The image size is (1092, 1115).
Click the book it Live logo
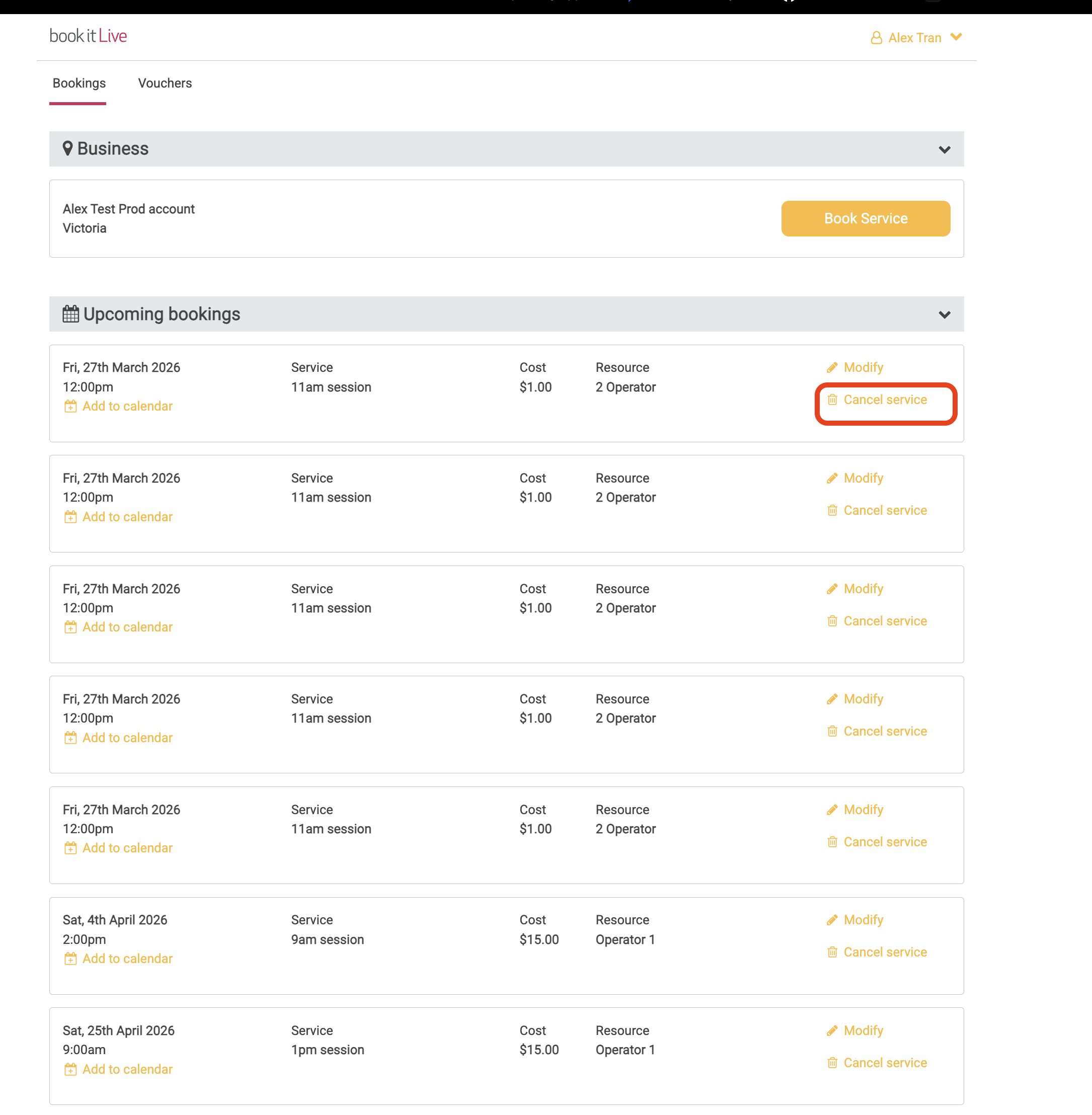coord(88,36)
